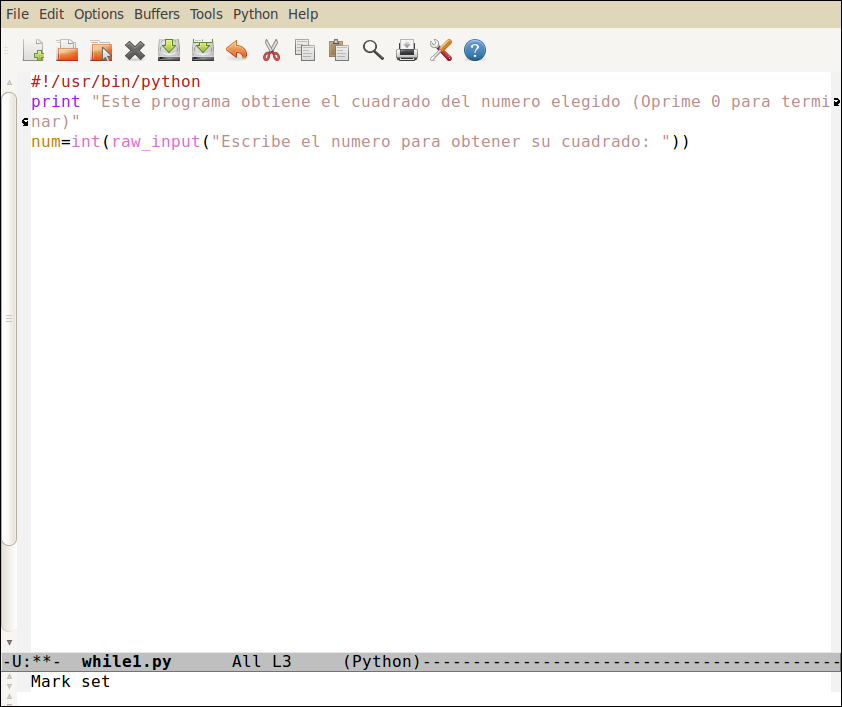This screenshot has width=842, height=707.
Task: Select the Save As toolbar icon
Action: point(203,50)
